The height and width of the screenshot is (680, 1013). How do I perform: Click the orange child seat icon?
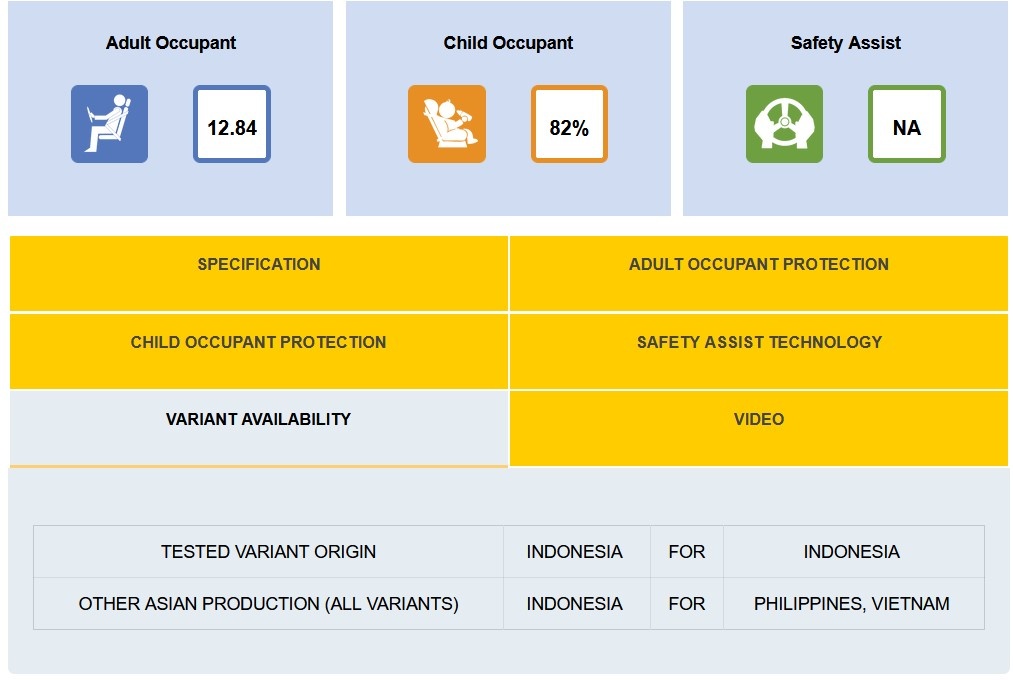pos(446,124)
